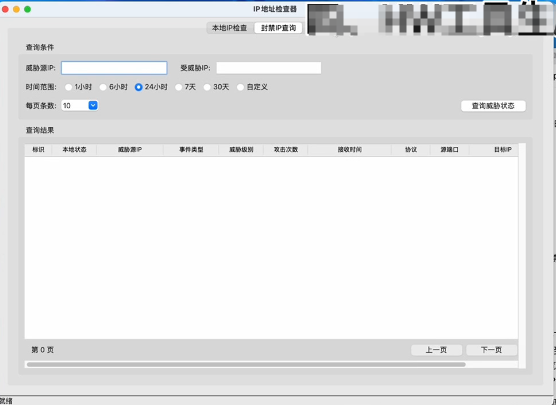556x405 pixels.
Task: Sort by the 威胁源IP column header
Action: (130, 150)
